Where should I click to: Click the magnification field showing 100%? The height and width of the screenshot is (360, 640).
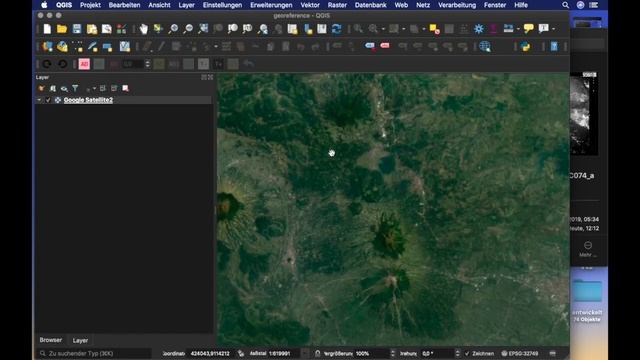371,353
